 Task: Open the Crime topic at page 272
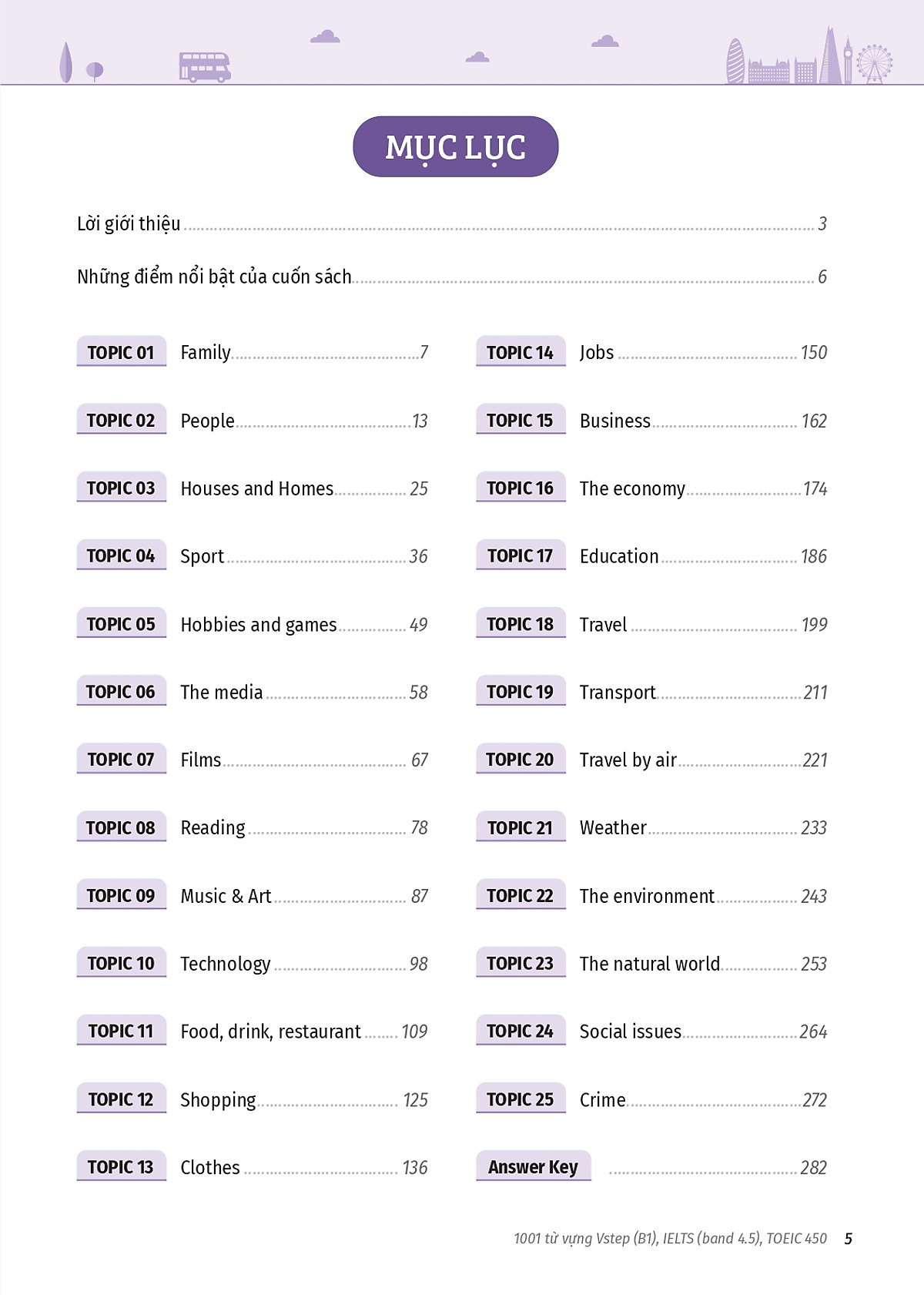pyautogui.click(x=652, y=1099)
